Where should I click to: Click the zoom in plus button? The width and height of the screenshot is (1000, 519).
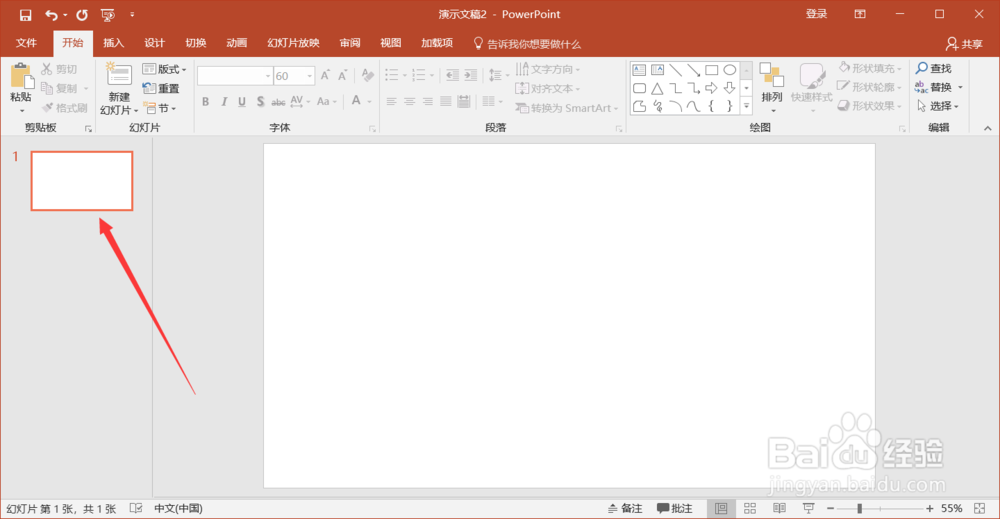click(929, 508)
